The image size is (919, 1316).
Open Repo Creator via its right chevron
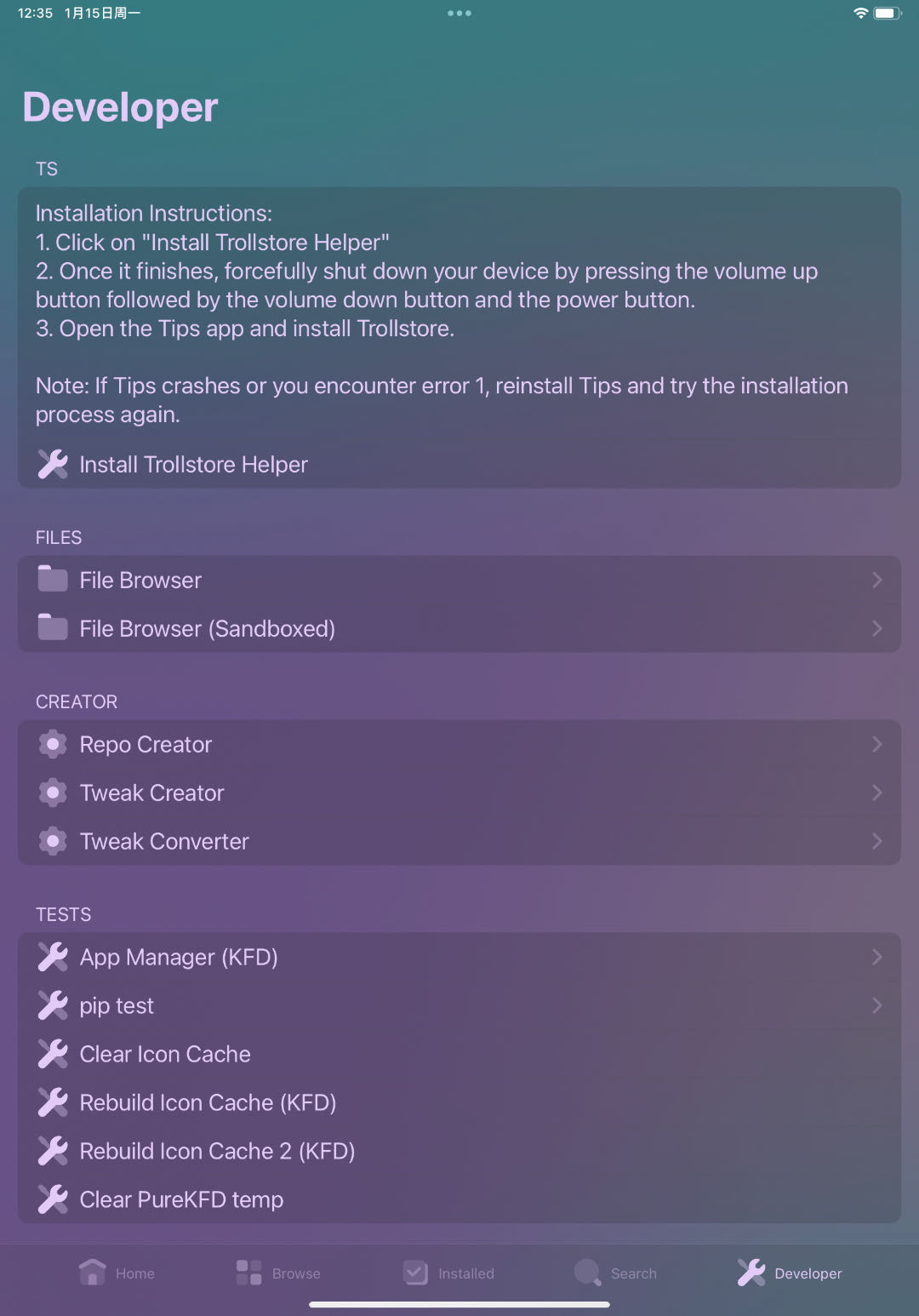[x=877, y=744]
